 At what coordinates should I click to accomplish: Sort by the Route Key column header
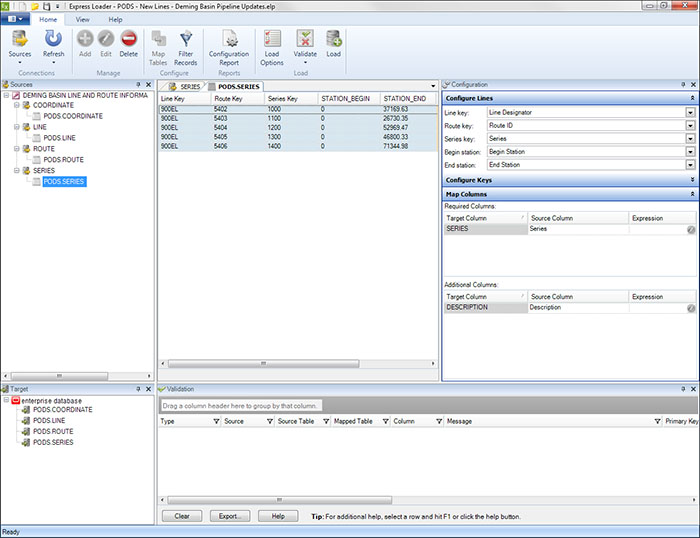(x=237, y=98)
